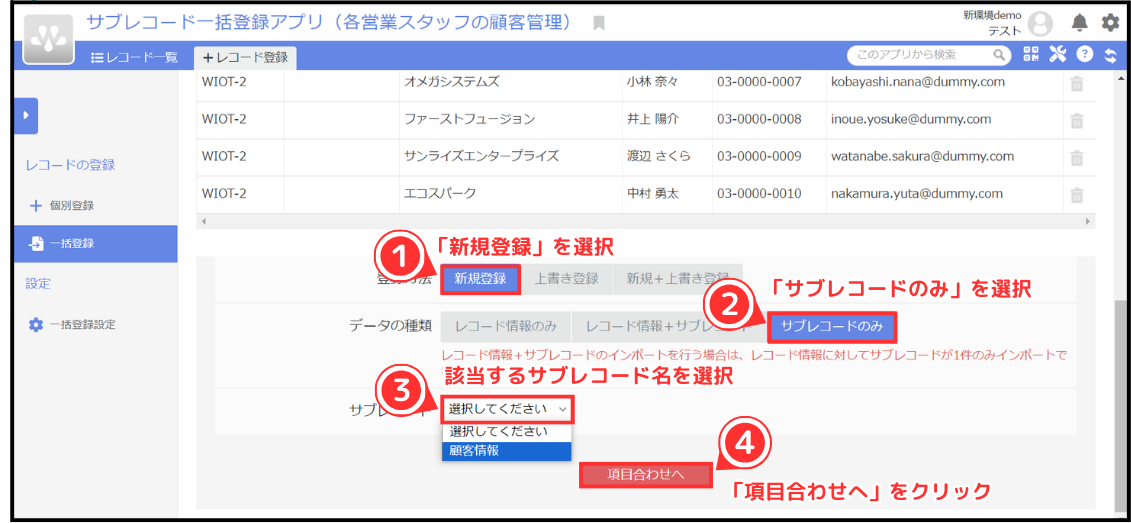Open the QR code icon
This screenshot has width=1131, height=523.
(1031, 54)
